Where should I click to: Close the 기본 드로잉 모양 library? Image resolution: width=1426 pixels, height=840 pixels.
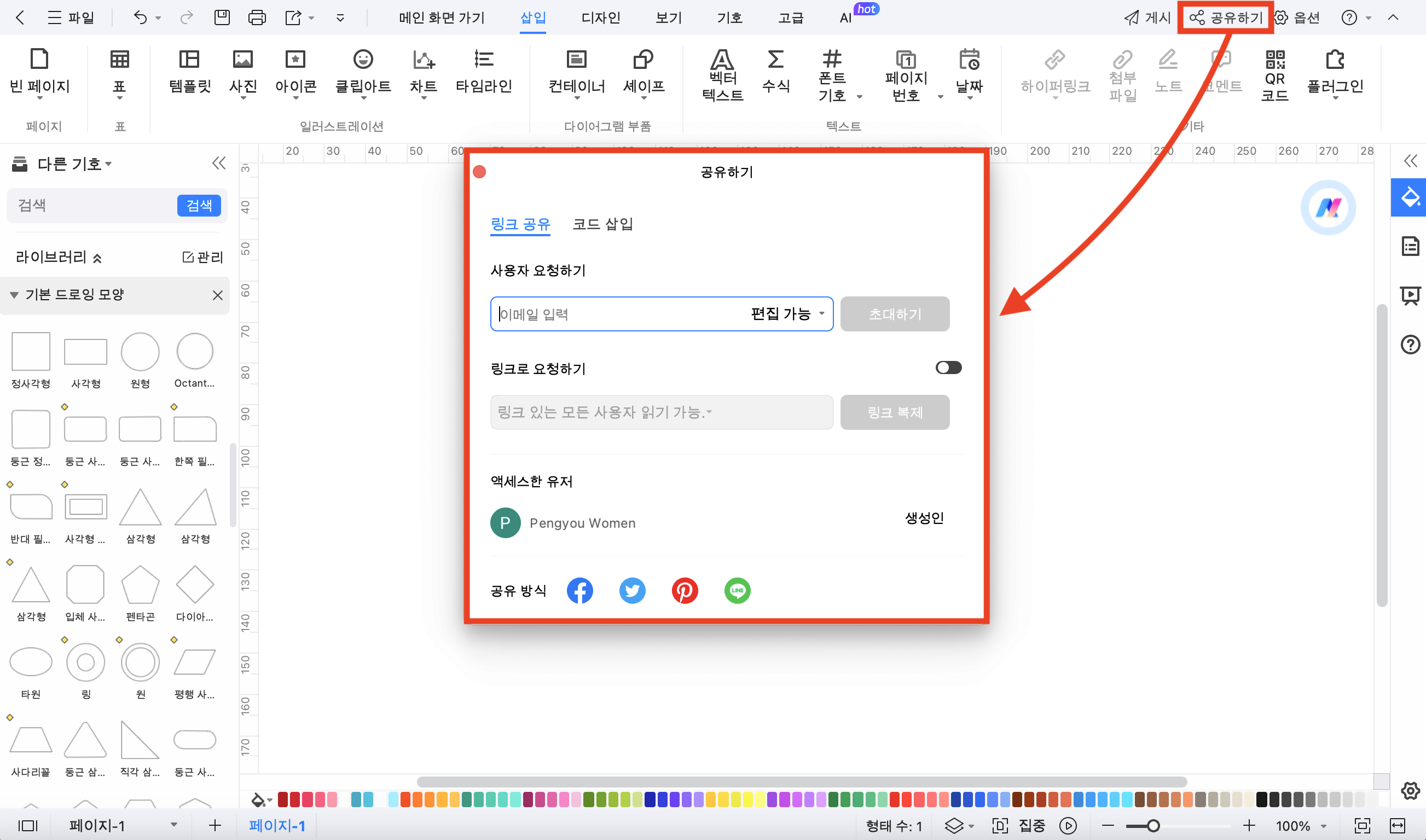pyautogui.click(x=217, y=295)
